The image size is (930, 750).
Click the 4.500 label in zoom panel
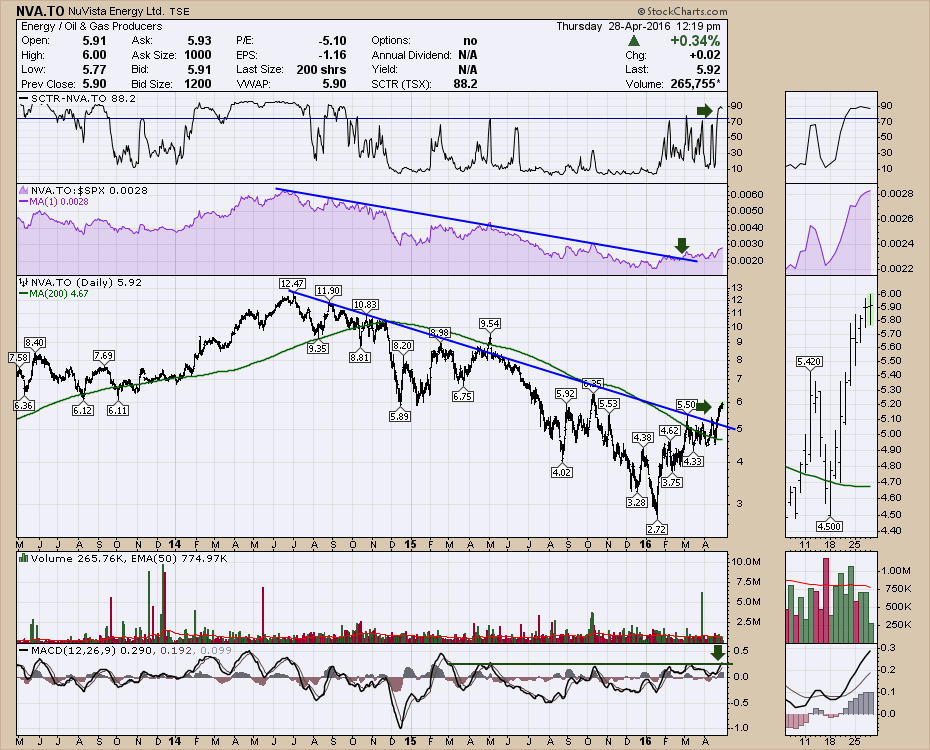pos(829,526)
